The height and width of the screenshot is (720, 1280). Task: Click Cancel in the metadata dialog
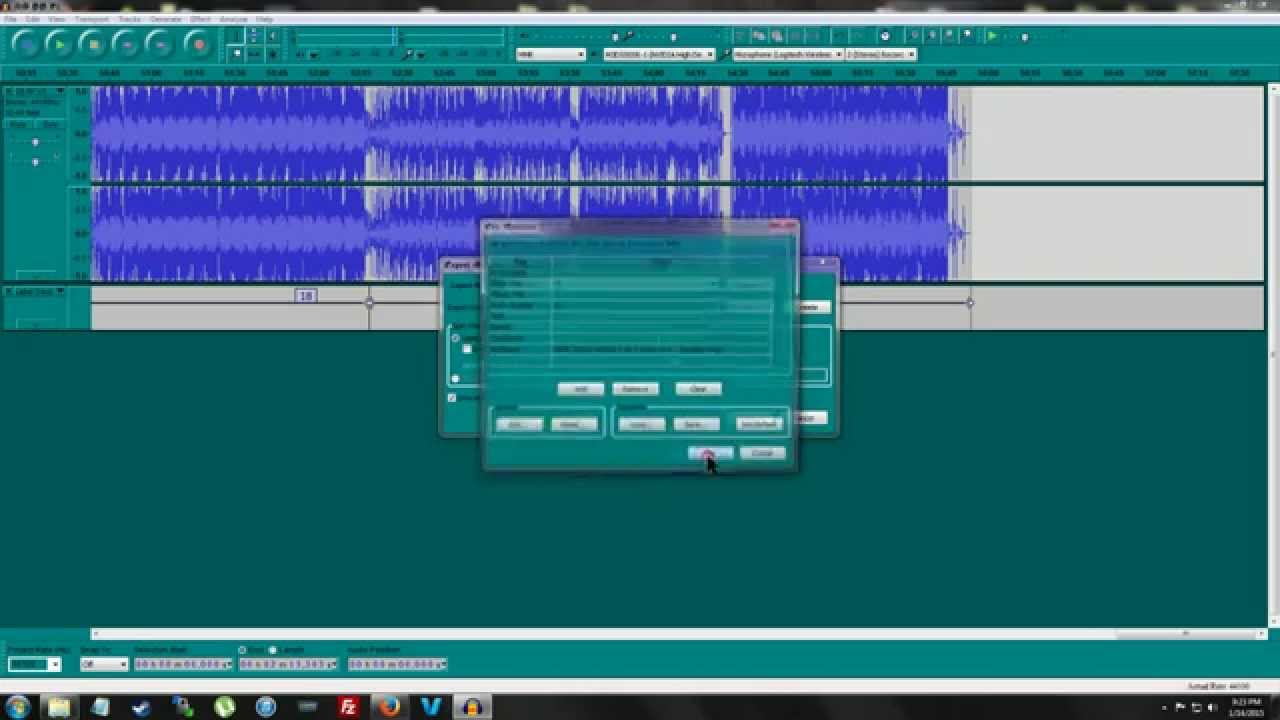(762, 453)
